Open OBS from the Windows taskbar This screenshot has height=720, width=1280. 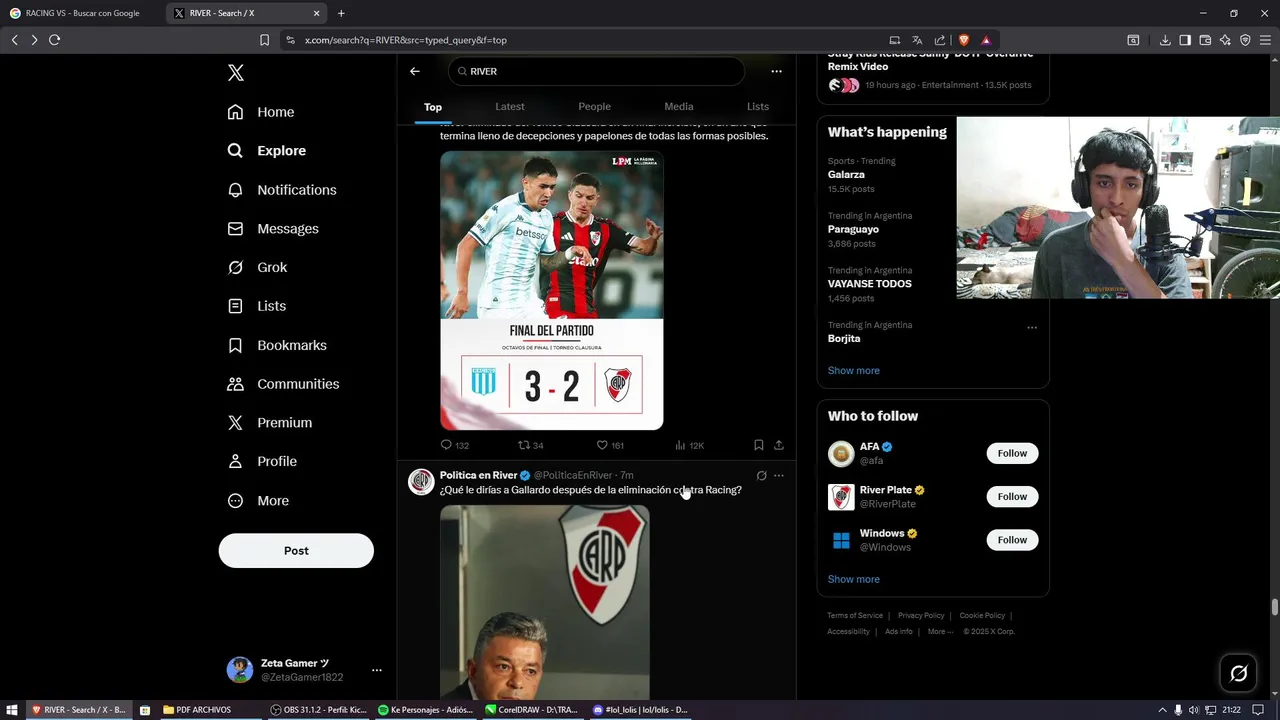pos(318,710)
